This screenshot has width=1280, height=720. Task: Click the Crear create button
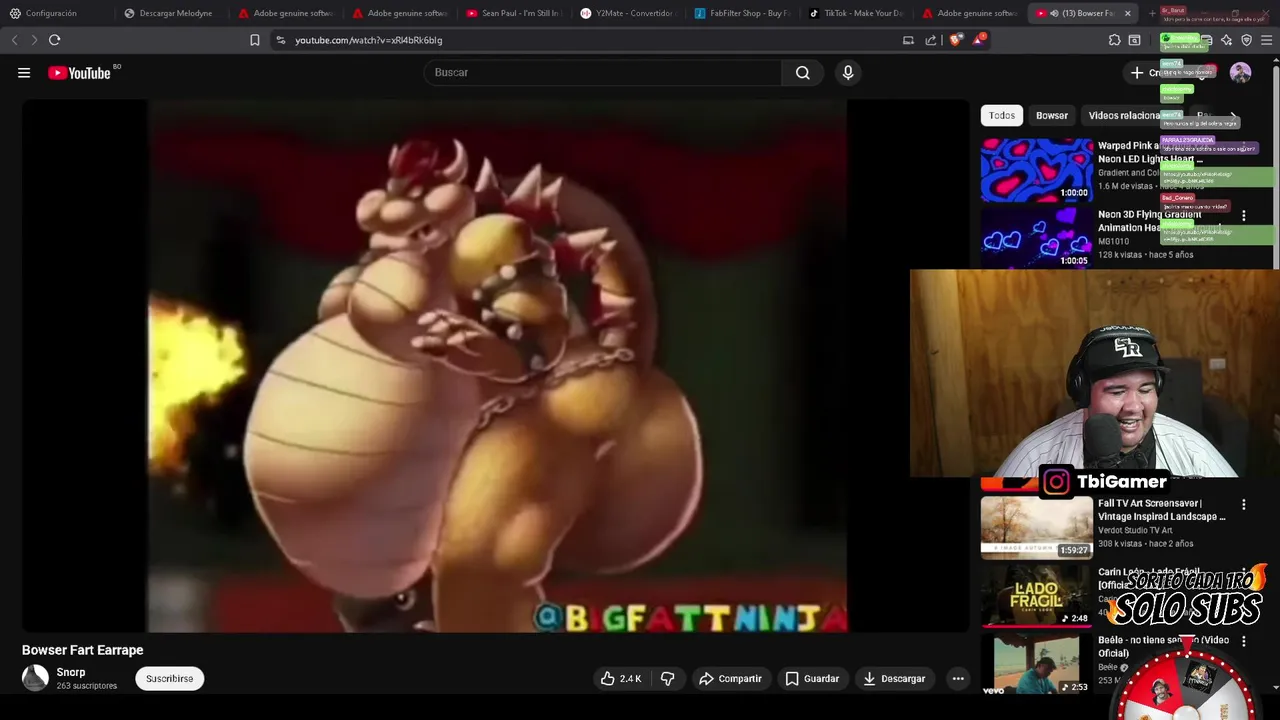pos(1153,72)
